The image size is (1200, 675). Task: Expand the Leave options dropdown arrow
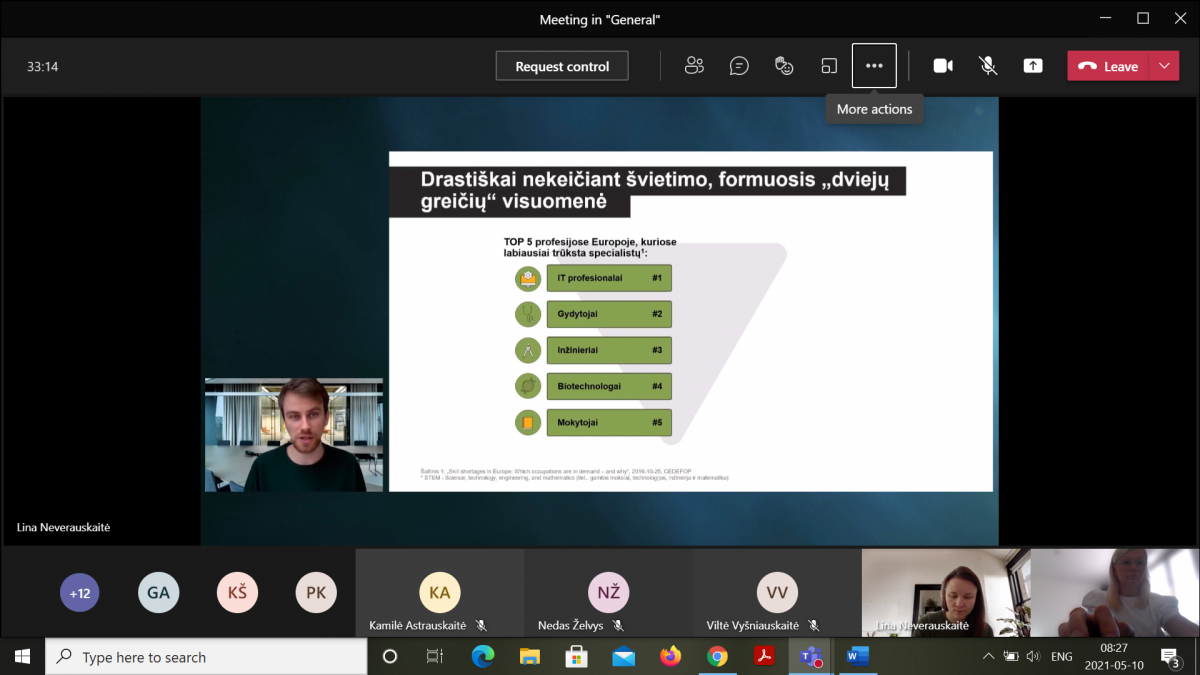click(x=1163, y=66)
